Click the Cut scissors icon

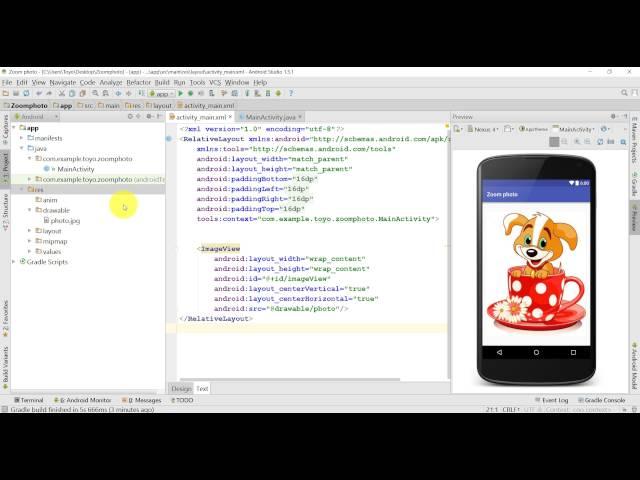(x=62, y=93)
